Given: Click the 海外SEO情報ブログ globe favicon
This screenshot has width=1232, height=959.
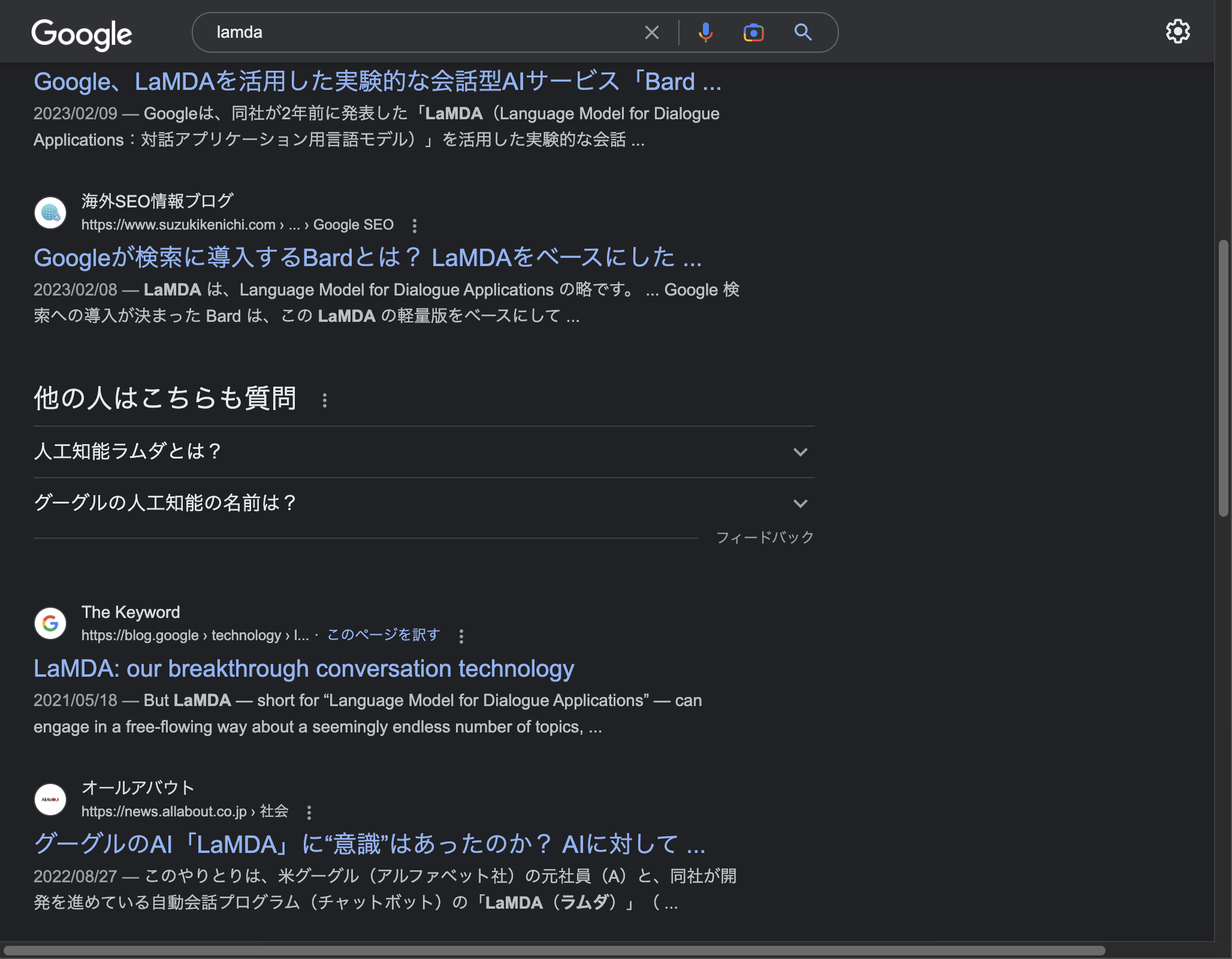Looking at the screenshot, I should [50, 213].
